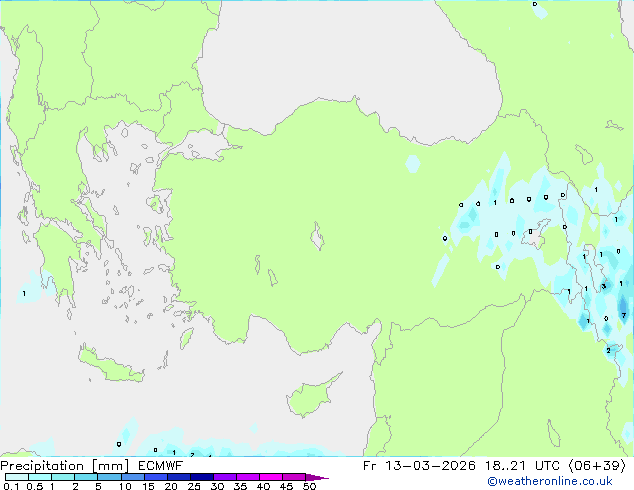Viewport: 634px width, 490px height.
Task: Select the 5–10 mm legend swatch
Action: [x=109, y=477]
